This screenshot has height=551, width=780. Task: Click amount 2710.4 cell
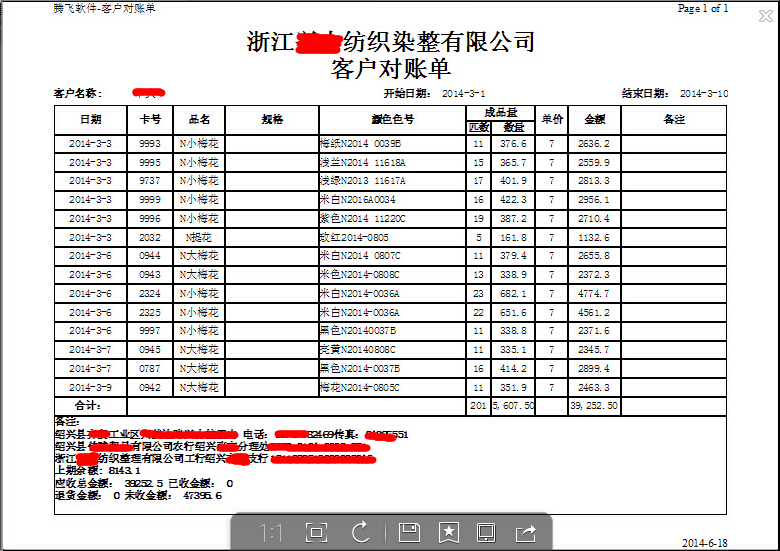[594, 219]
